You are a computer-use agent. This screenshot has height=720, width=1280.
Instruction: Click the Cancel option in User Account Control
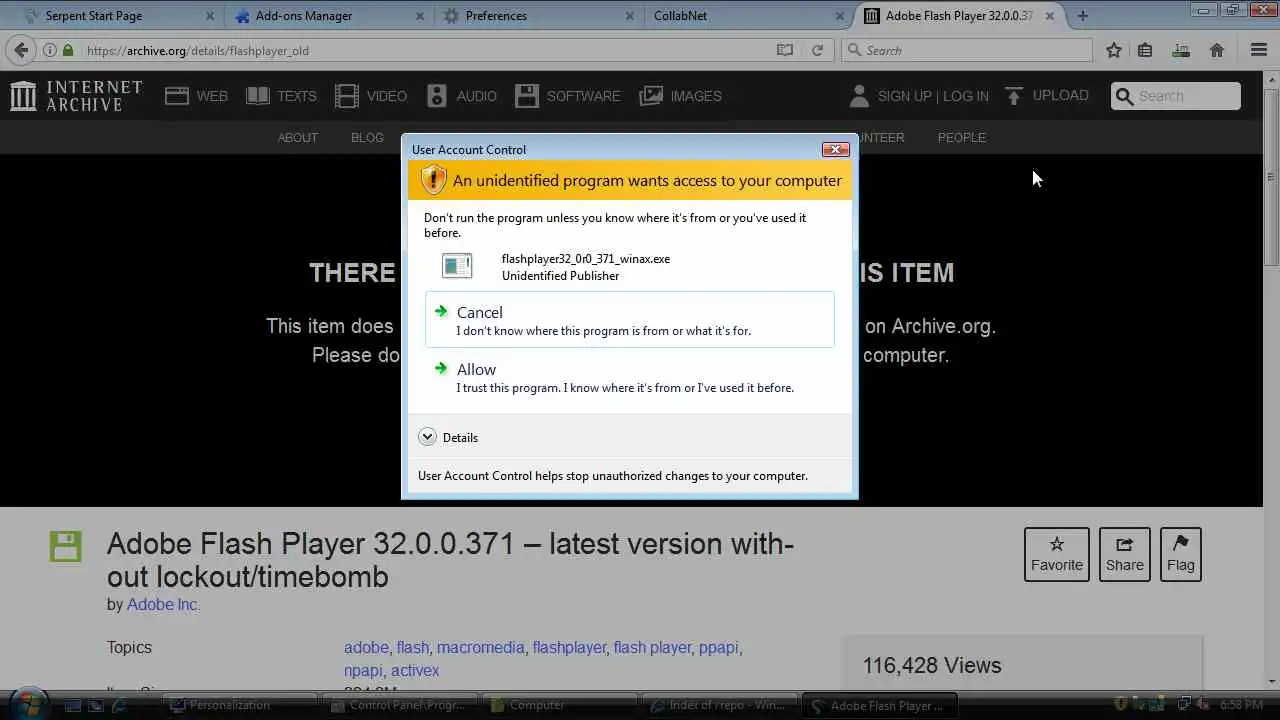629,320
